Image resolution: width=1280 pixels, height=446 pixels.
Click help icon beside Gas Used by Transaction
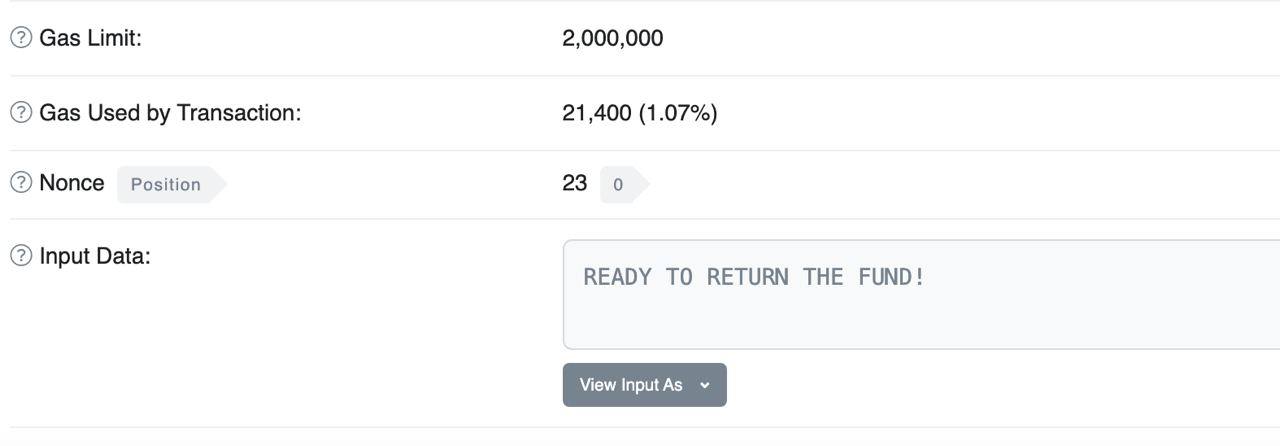(x=21, y=113)
